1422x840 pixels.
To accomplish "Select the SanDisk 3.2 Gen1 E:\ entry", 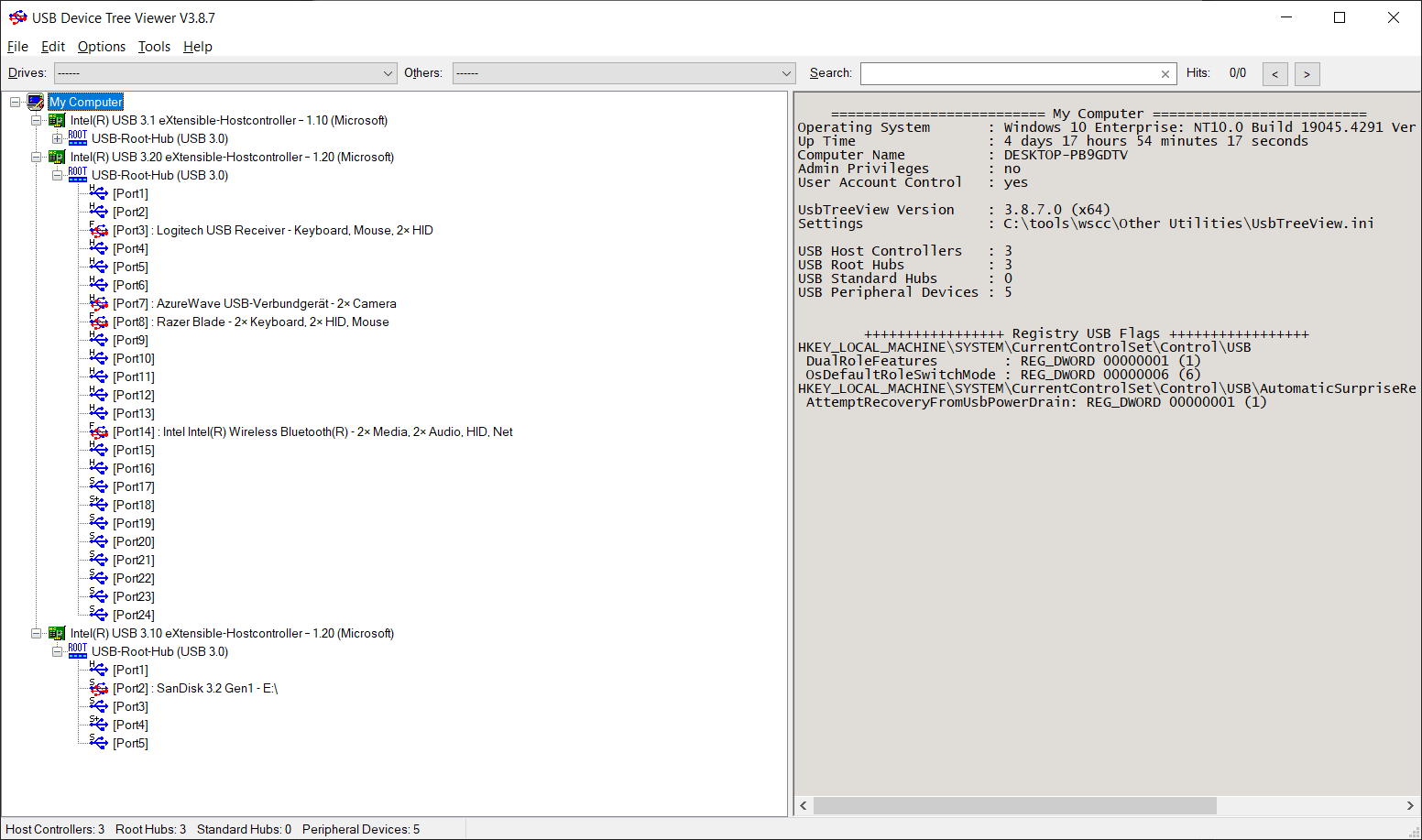I will click(x=195, y=688).
